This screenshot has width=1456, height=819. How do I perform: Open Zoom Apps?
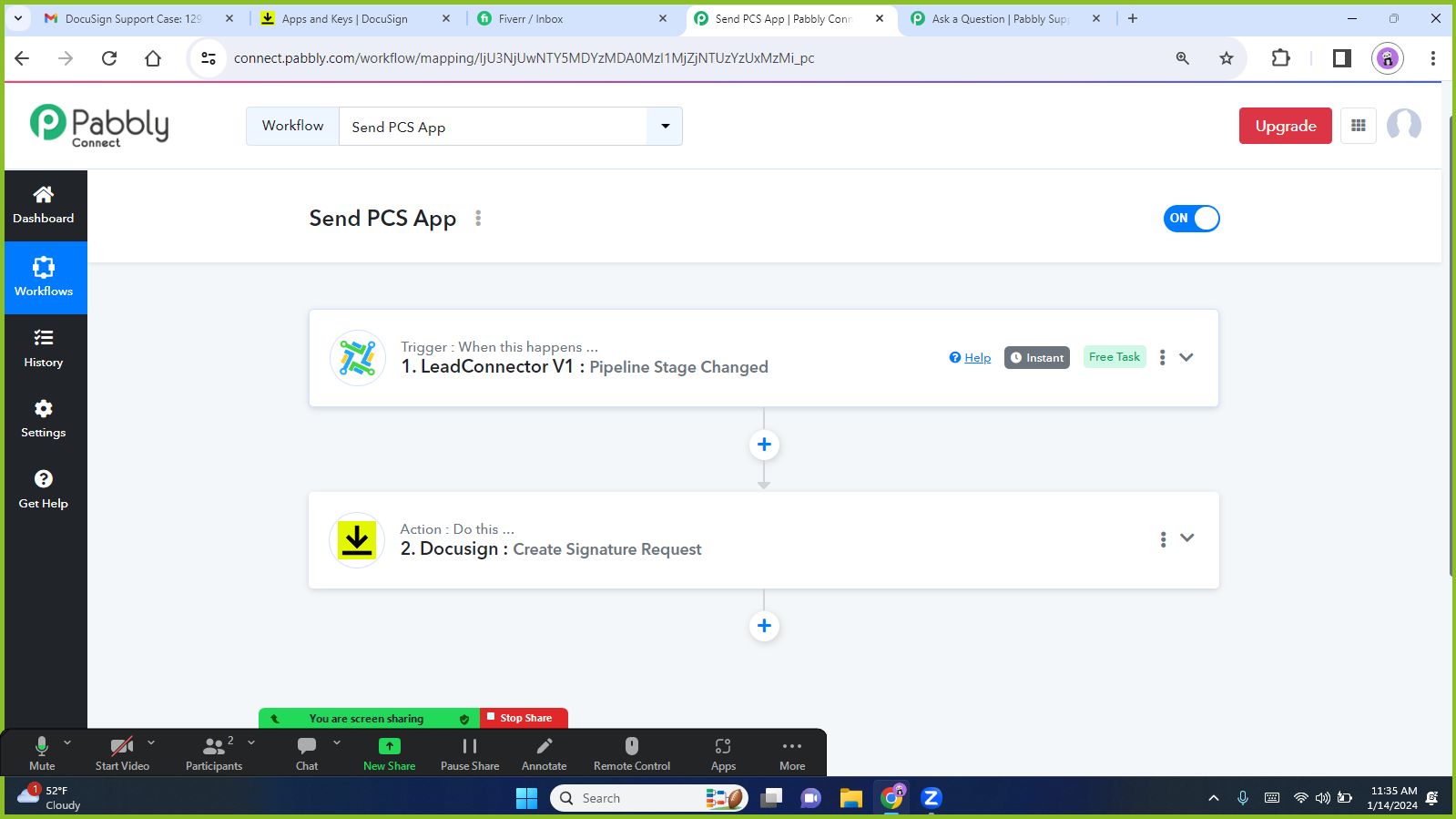723,753
